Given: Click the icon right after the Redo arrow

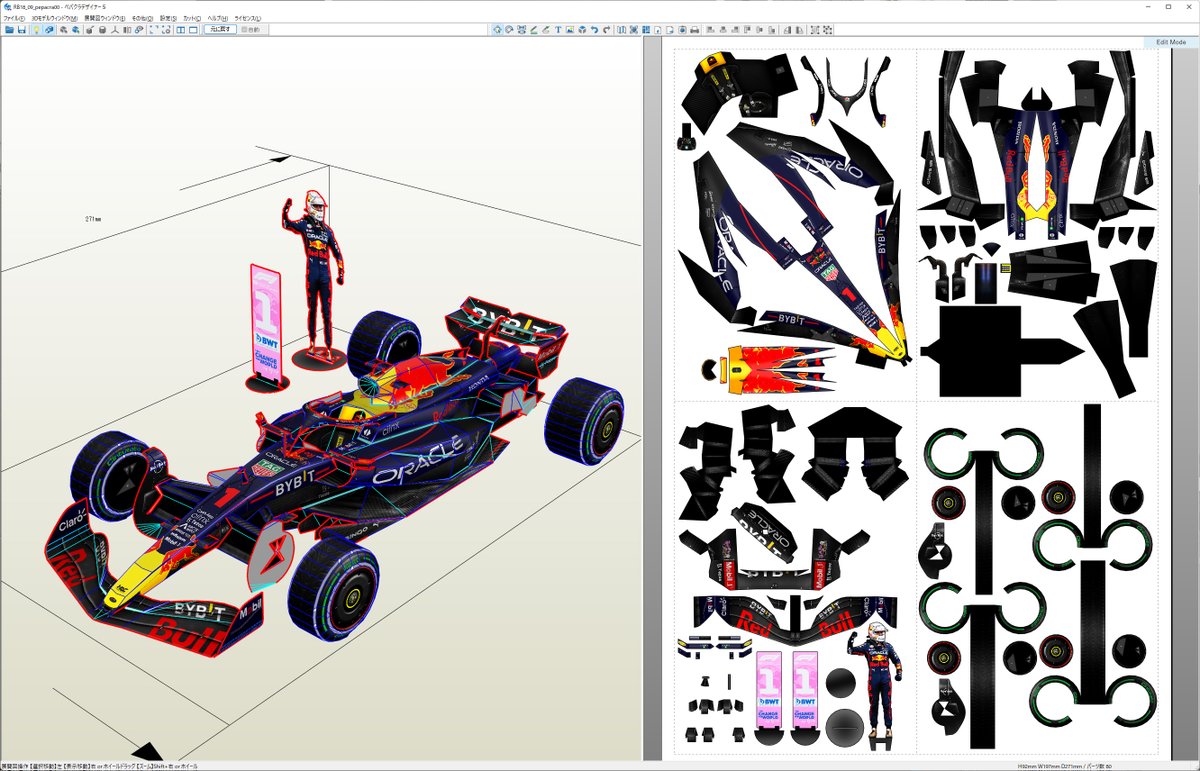Looking at the screenshot, I should (x=621, y=30).
